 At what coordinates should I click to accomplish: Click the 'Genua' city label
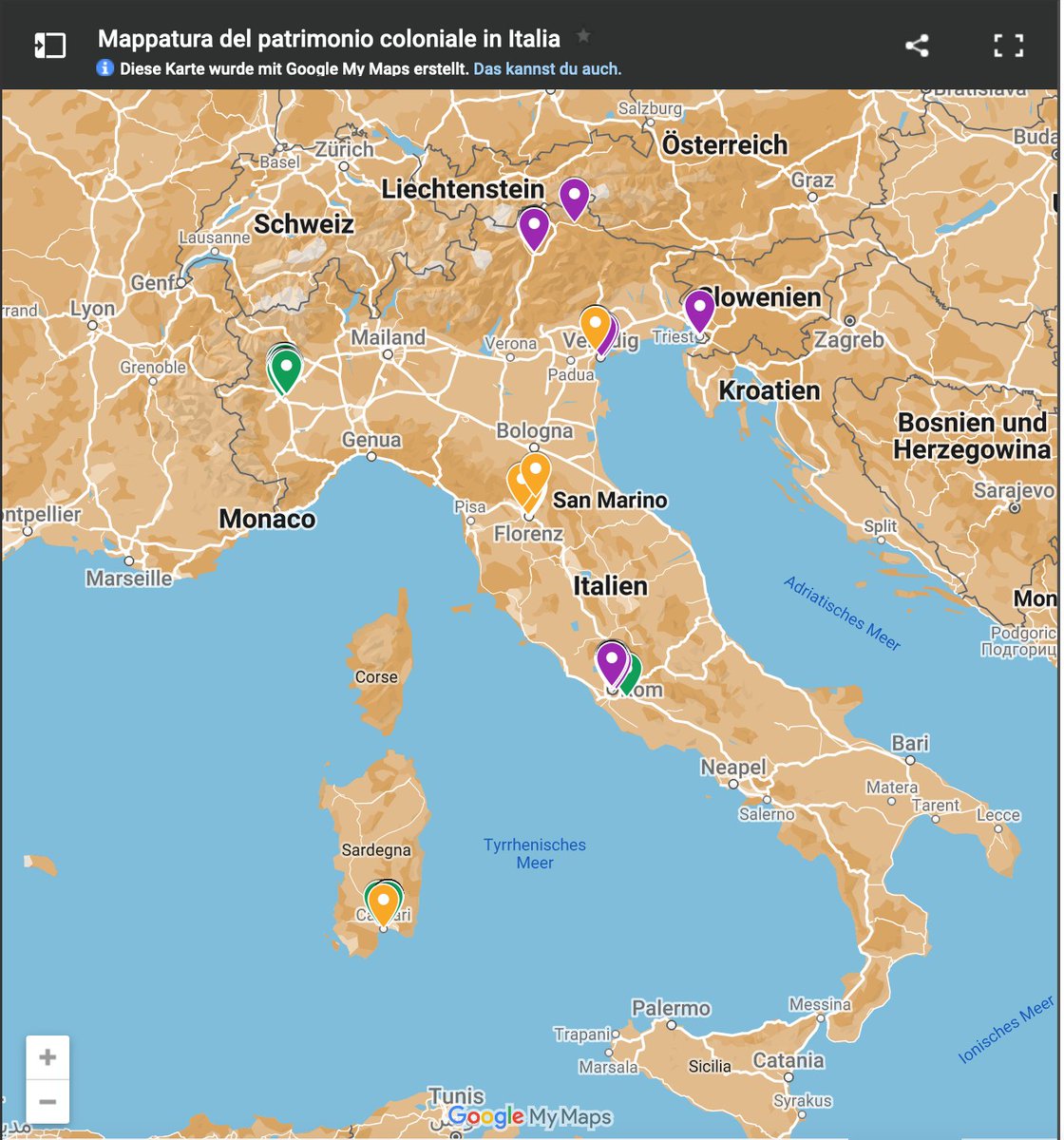371,440
